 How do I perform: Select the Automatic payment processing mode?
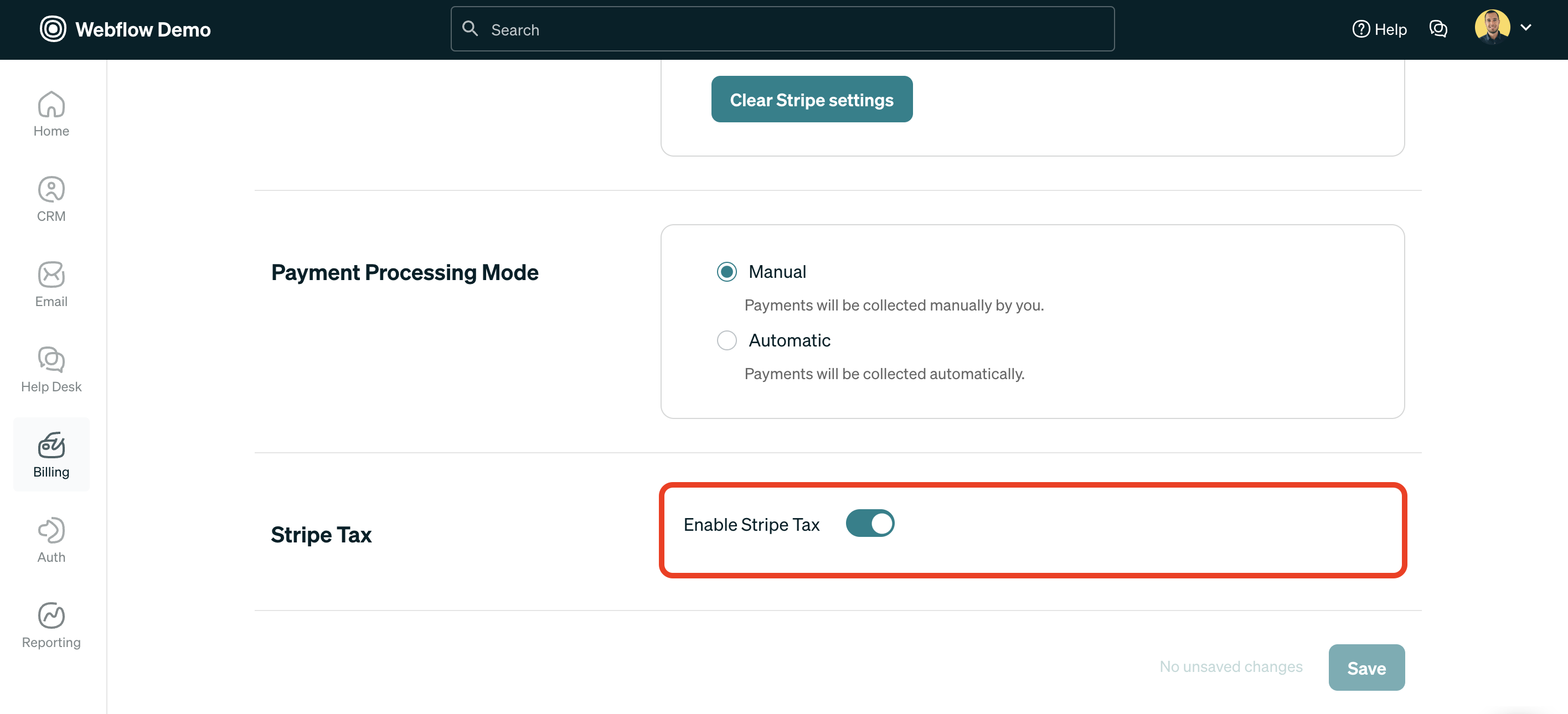pos(726,340)
